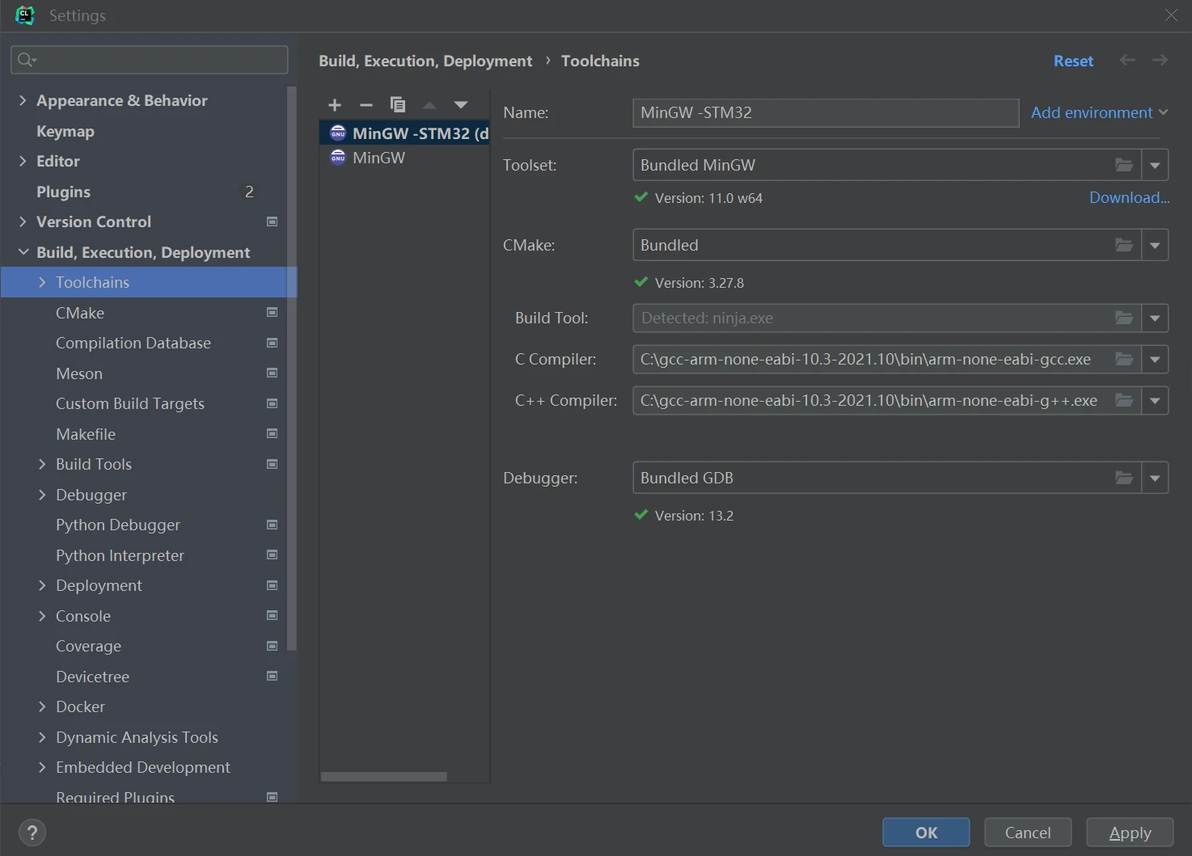Click the Name input field
Image resolution: width=1192 pixels, height=856 pixels.
pos(825,112)
